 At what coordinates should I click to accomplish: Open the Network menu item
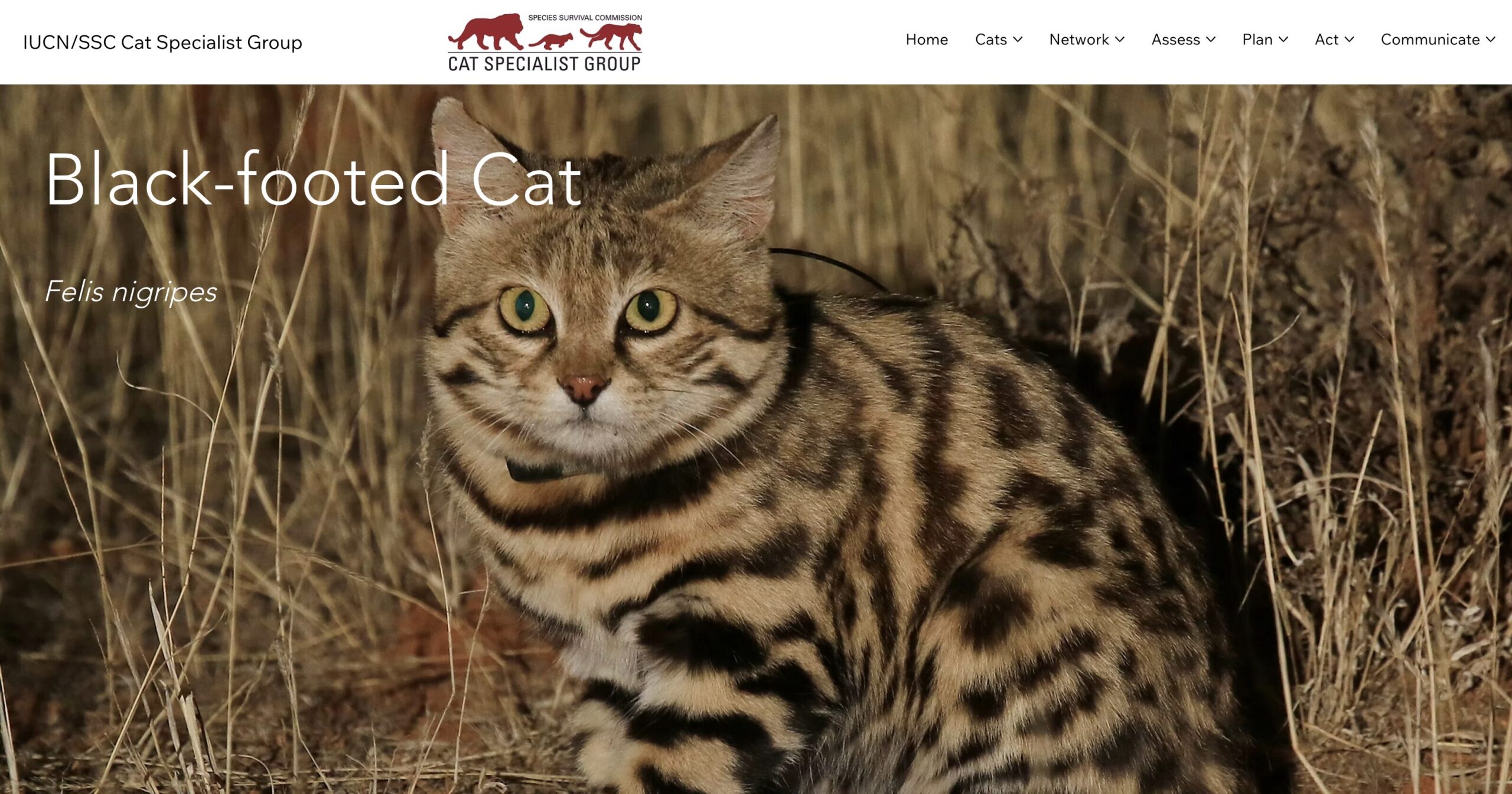click(1078, 40)
